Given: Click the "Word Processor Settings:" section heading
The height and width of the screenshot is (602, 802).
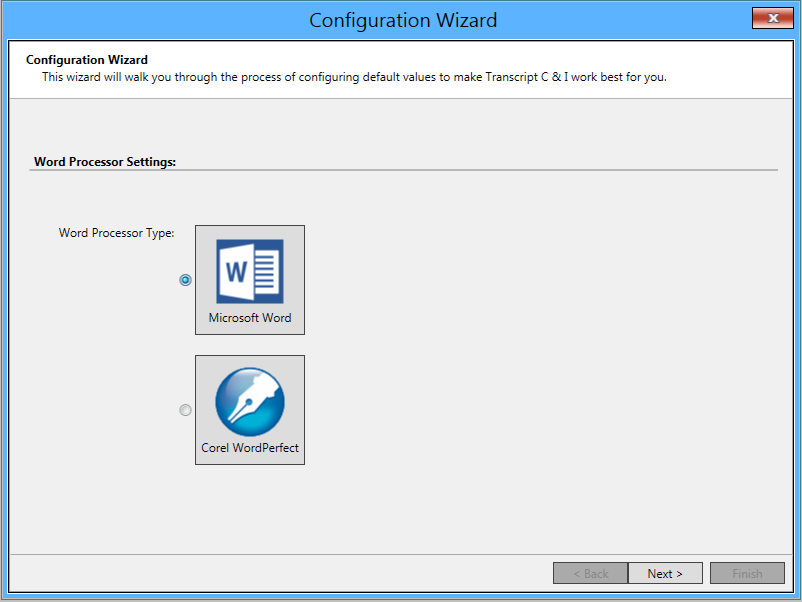Looking at the screenshot, I should [105, 161].
